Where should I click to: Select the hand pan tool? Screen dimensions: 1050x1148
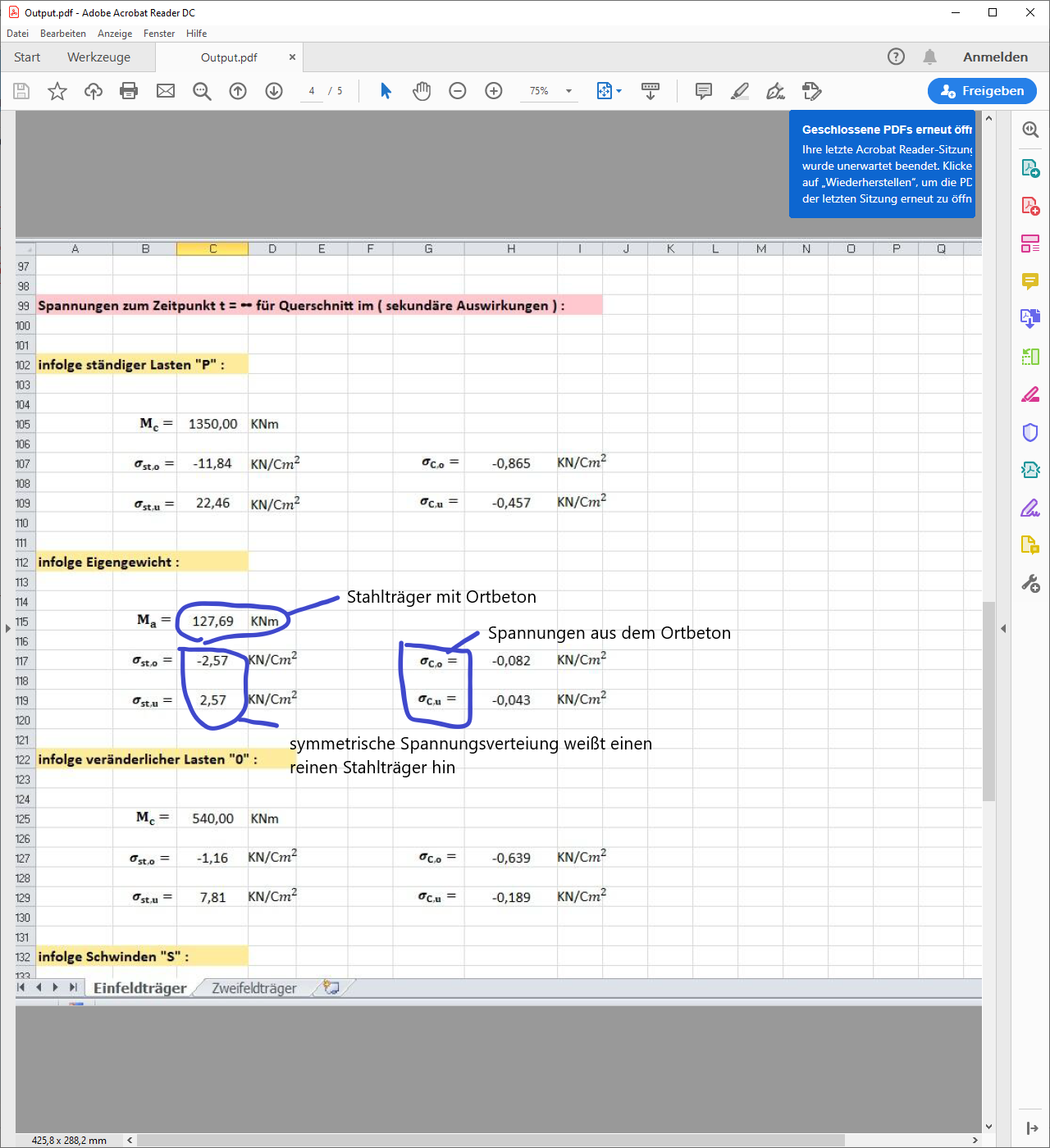[422, 91]
